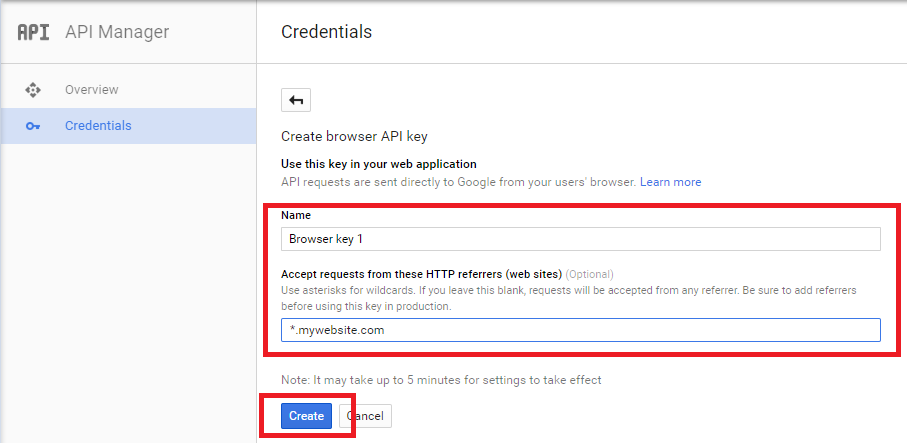This screenshot has width=907, height=443.
Task: Click the wildcard asterisks help text
Action: tap(569, 298)
